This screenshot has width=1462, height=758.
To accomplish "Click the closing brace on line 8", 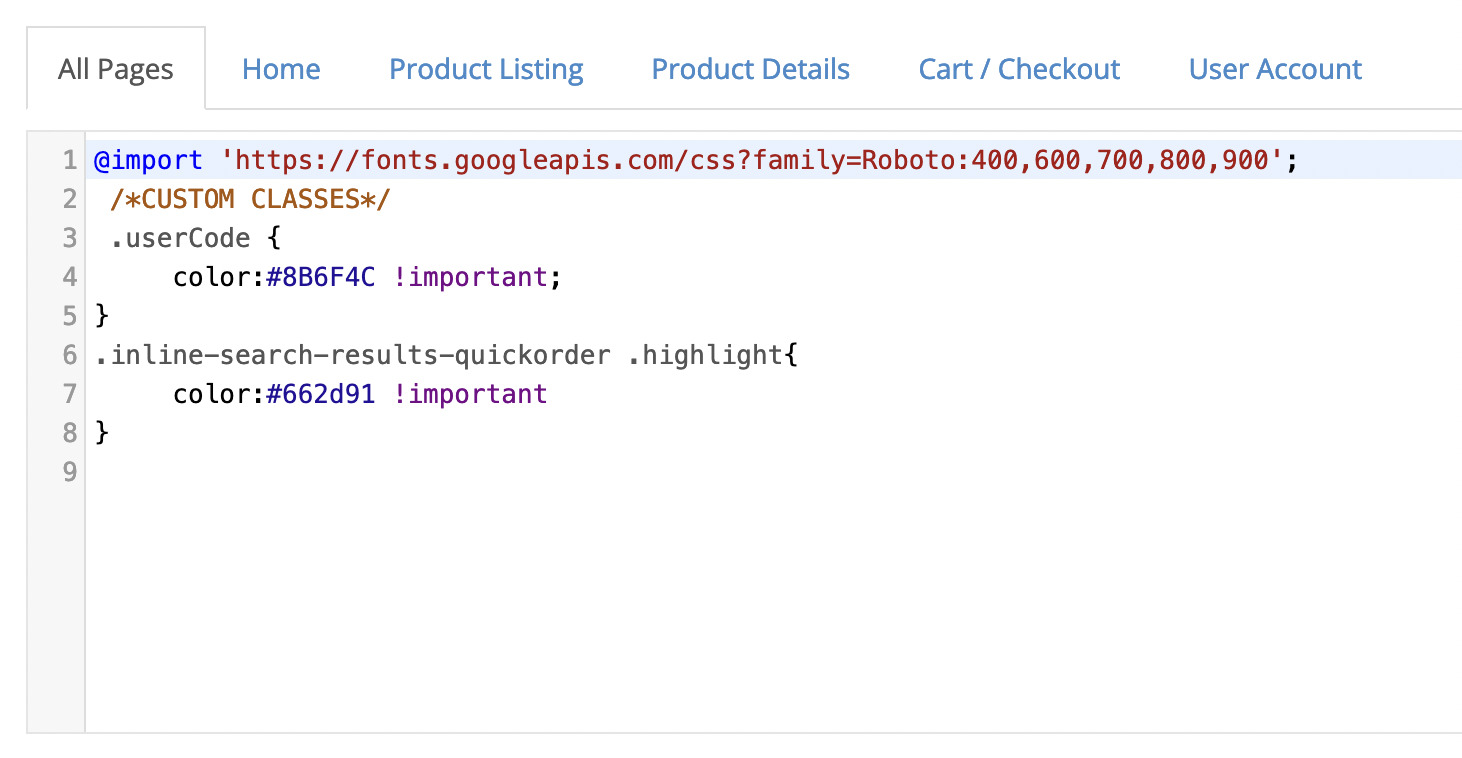I will pos(101,433).
